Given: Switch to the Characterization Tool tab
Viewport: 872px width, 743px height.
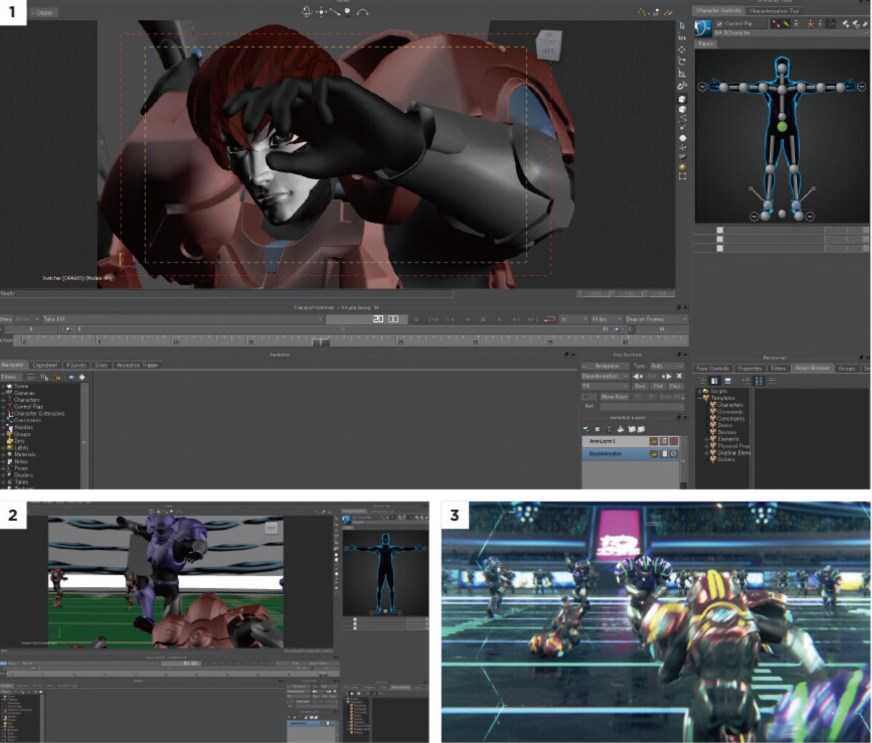Looking at the screenshot, I should coord(774,11).
